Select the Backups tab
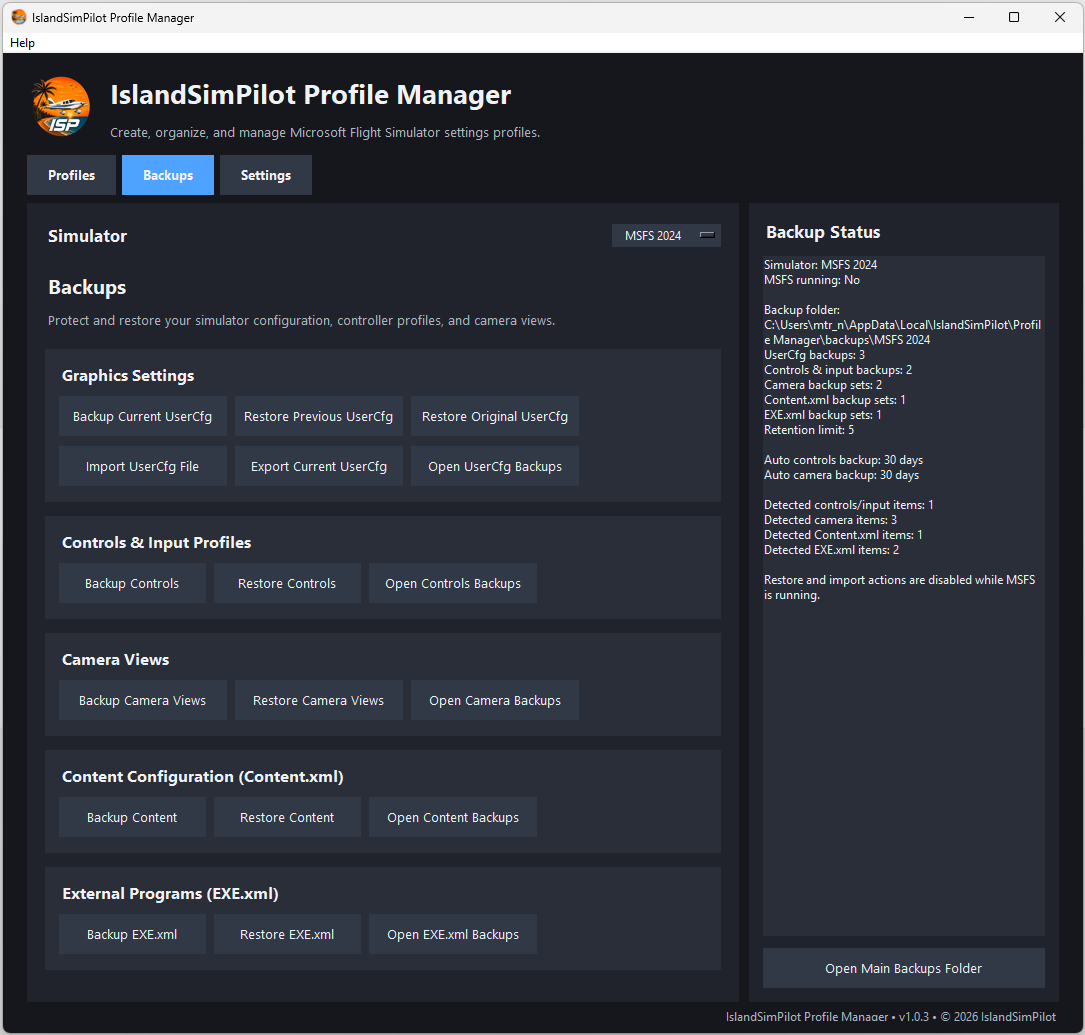The height and width of the screenshot is (1035, 1085). pyautogui.click(x=168, y=175)
